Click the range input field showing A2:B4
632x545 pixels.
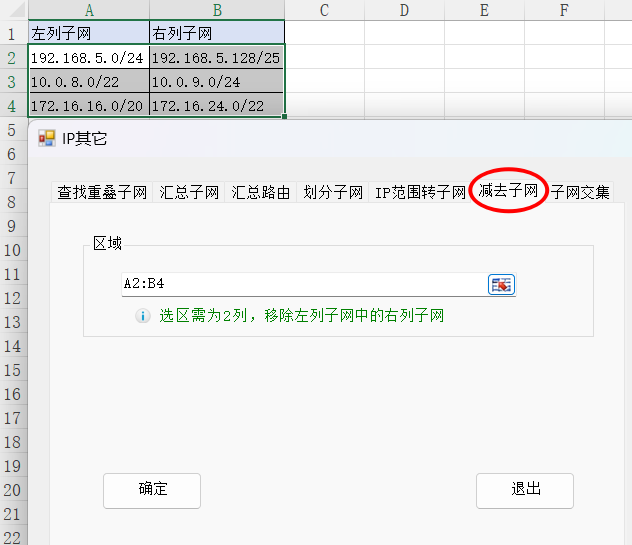click(x=305, y=284)
